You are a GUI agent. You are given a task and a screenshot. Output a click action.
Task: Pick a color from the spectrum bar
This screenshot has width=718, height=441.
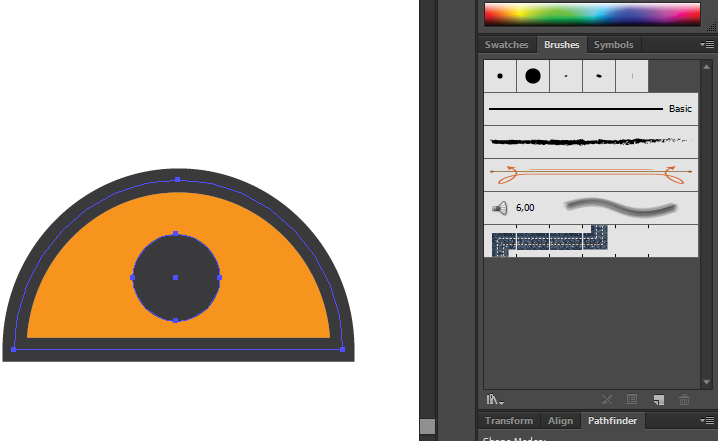click(x=591, y=14)
